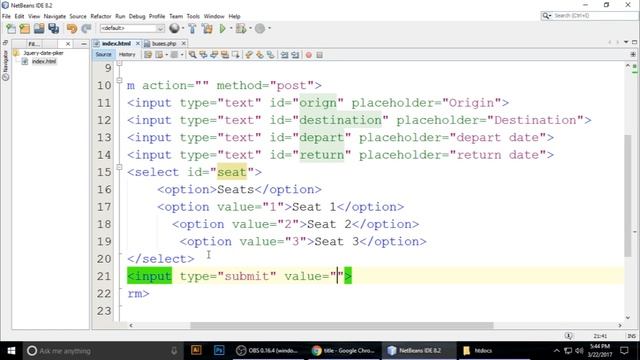Select the Source view button
The height and width of the screenshot is (360, 640).
click(x=103, y=54)
